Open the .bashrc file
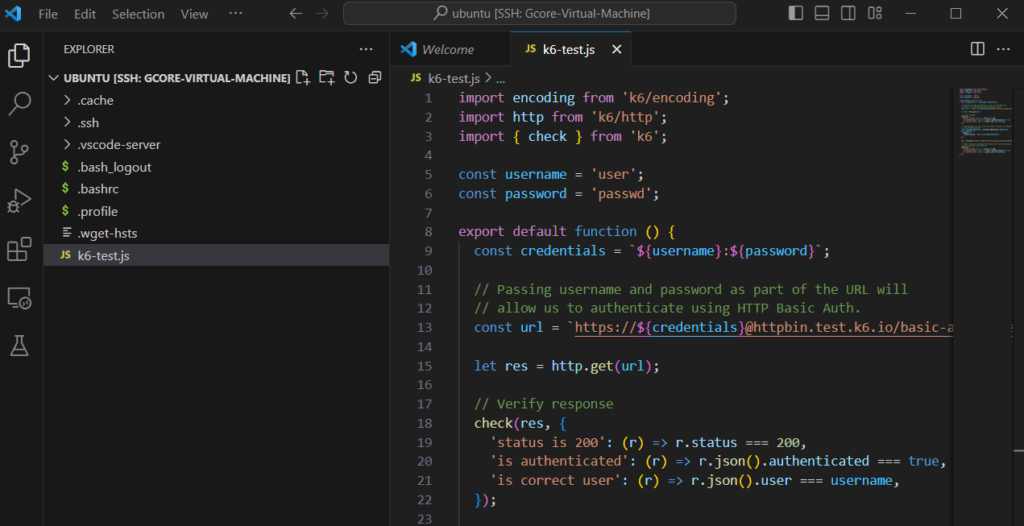Screen dimensions: 1024x526 click(x=98, y=189)
